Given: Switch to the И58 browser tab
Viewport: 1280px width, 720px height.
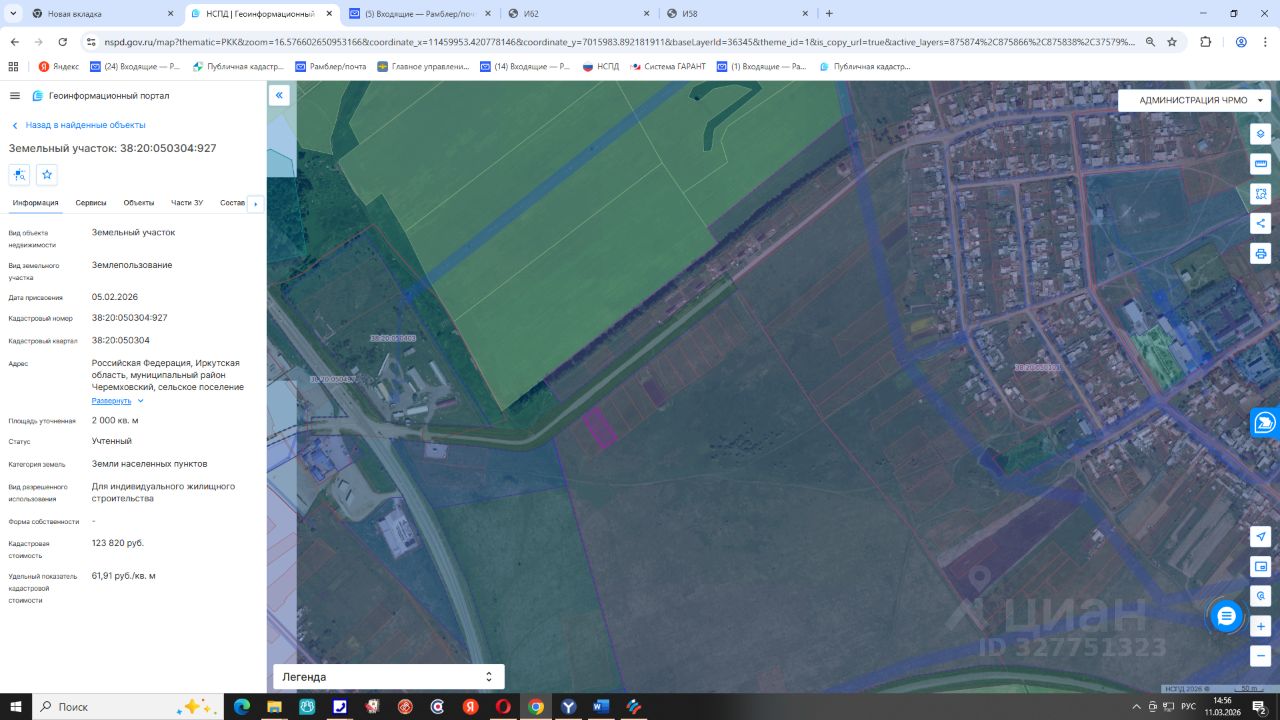Looking at the screenshot, I should pos(736,14).
